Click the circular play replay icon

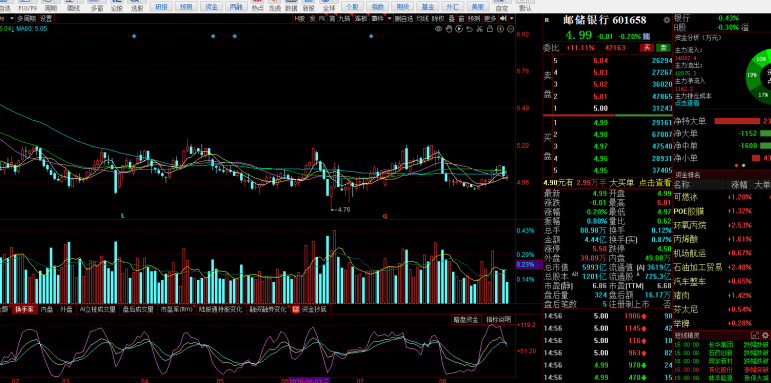coord(459,29)
